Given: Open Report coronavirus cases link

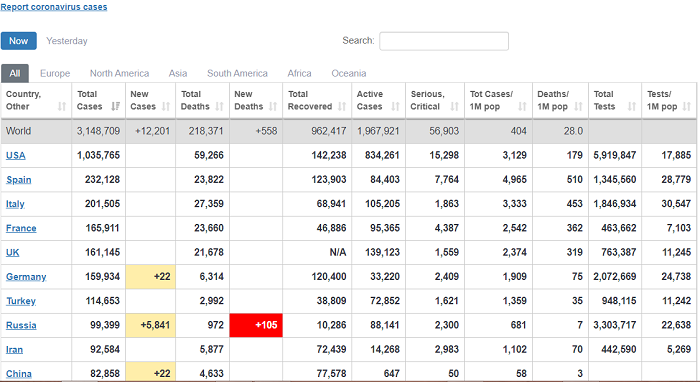Looking at the screenshot, I should click(x=54, y=7).
